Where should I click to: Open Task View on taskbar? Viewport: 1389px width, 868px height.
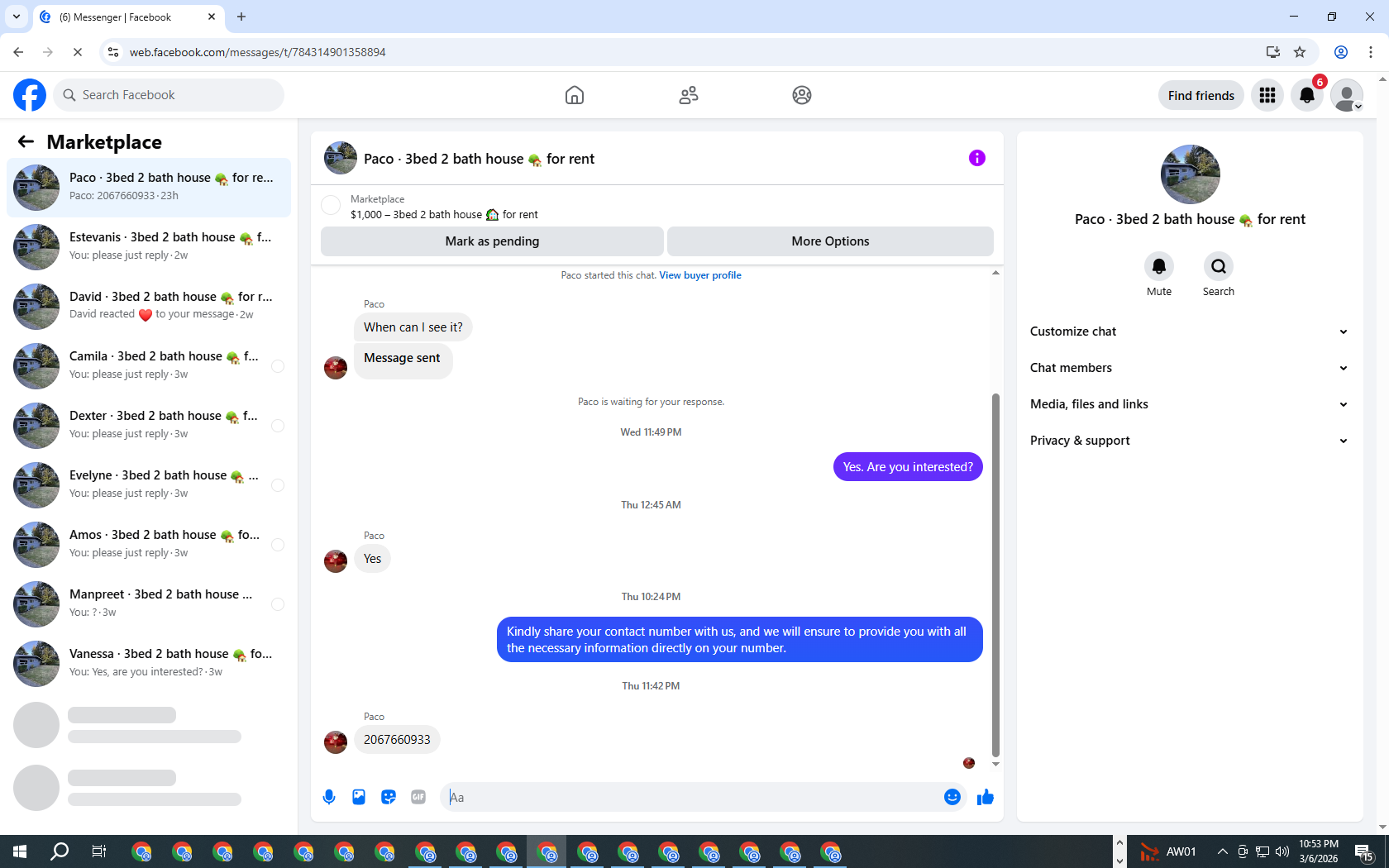(x=99, y=851)
